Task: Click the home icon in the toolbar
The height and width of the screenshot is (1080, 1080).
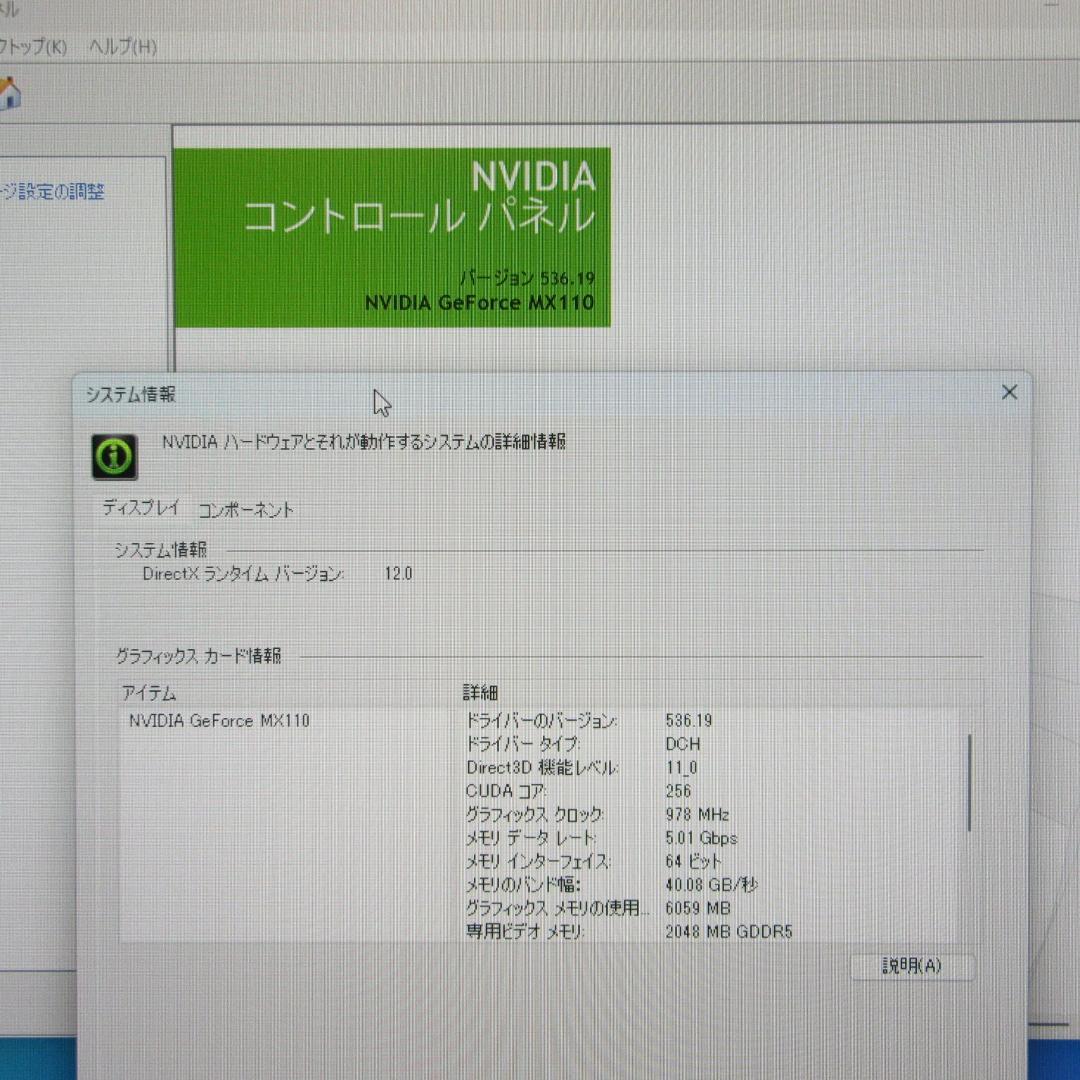Action: (x=10, y=94)
